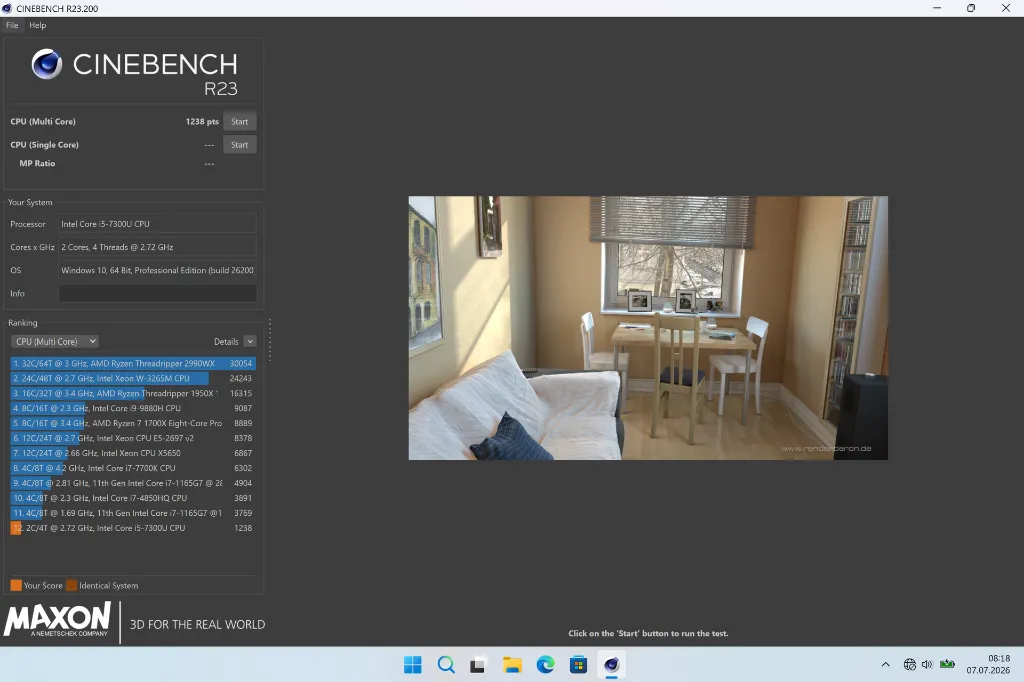Select ranking row Intel Core i5-7300U CPU
This screenshot has width=1024, height=682.
(x=133, y=528)
